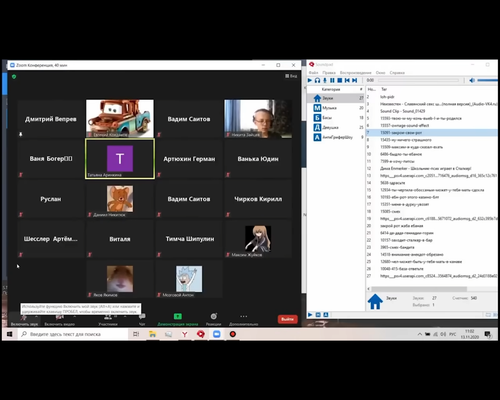Click the horizontal scrollbar in the sound list
This screenshot has width=500, height=400.
419,289
